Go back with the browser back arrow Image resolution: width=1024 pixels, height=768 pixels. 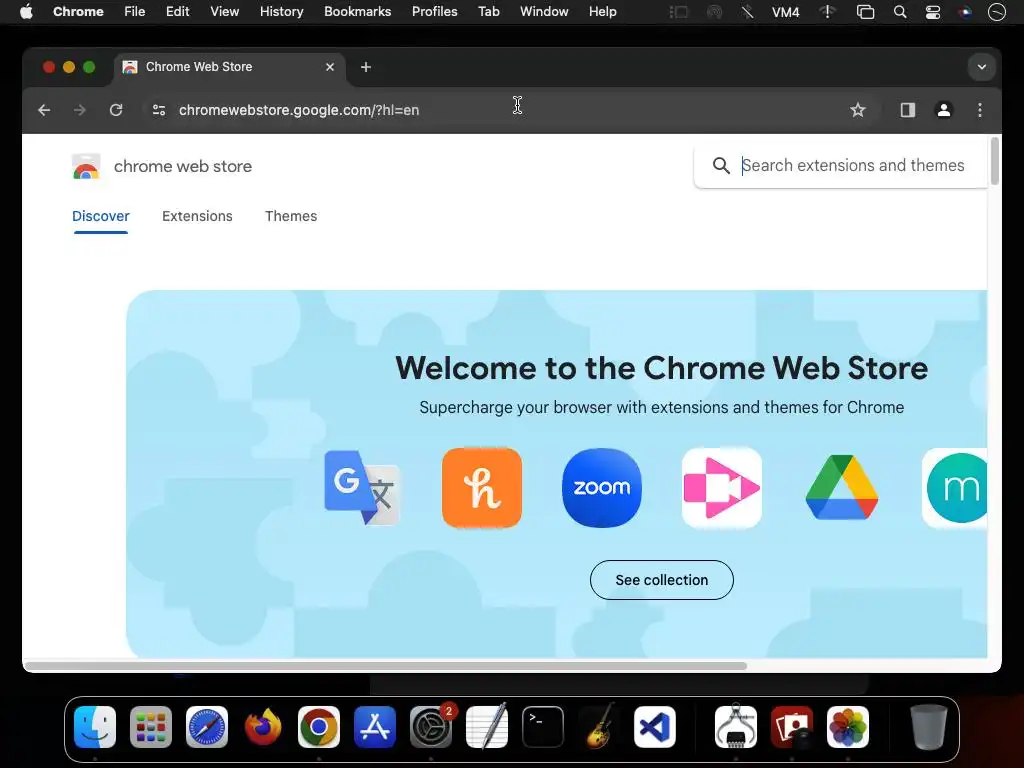point(44,110)
